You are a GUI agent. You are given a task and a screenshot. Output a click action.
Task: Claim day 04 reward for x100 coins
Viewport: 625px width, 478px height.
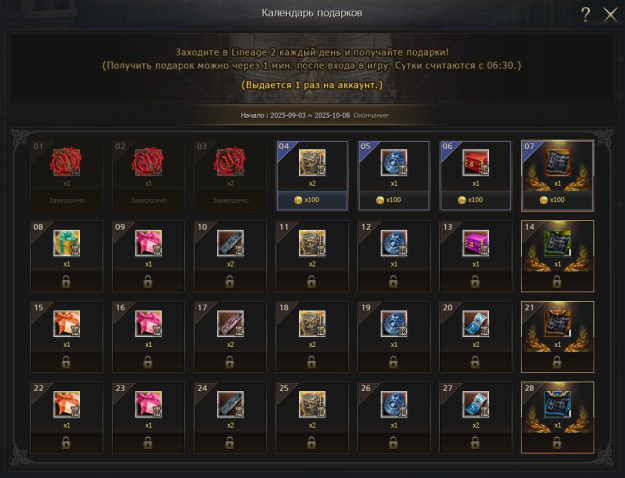312,200
